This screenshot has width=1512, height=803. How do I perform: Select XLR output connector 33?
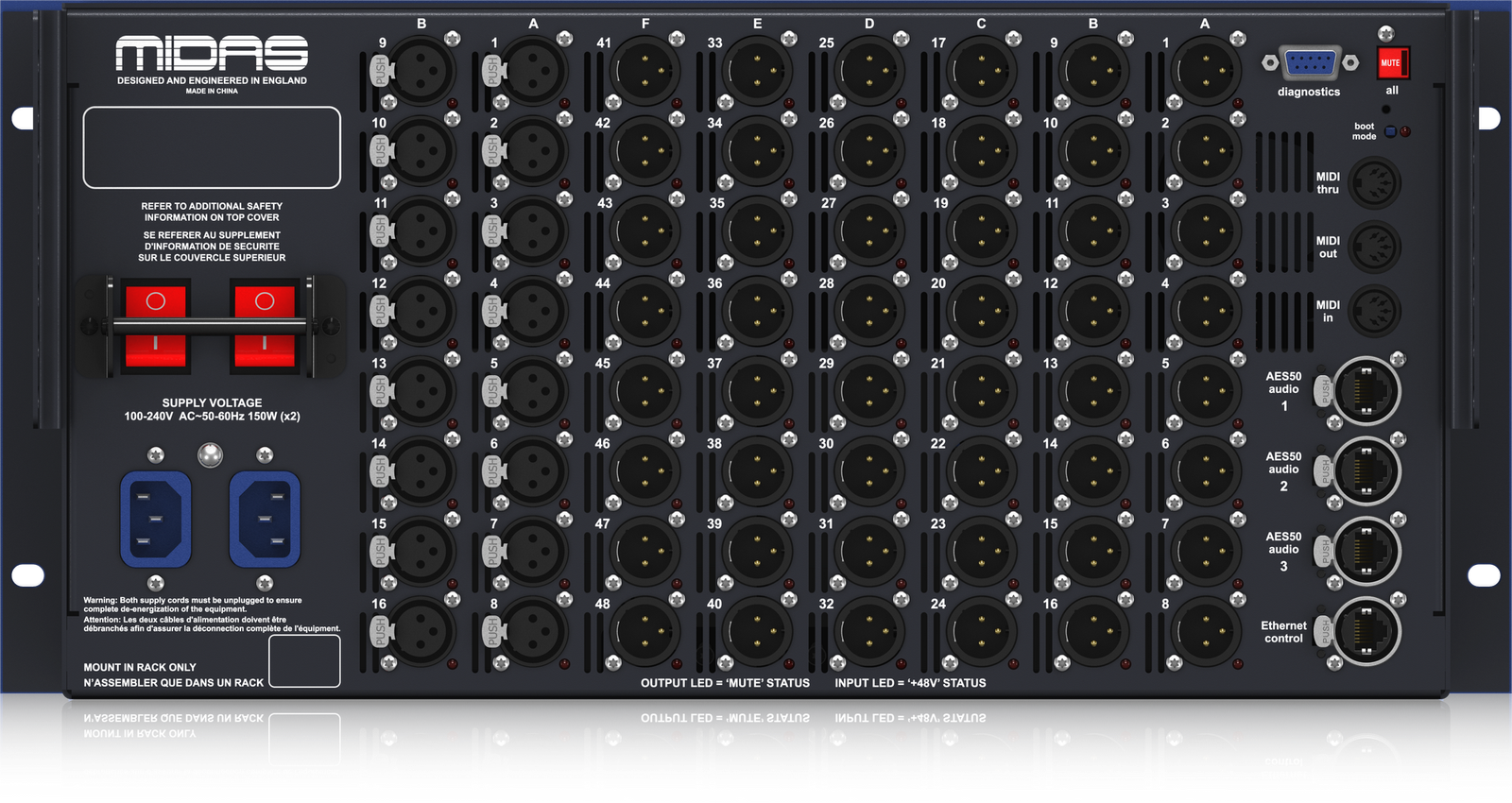757,71
